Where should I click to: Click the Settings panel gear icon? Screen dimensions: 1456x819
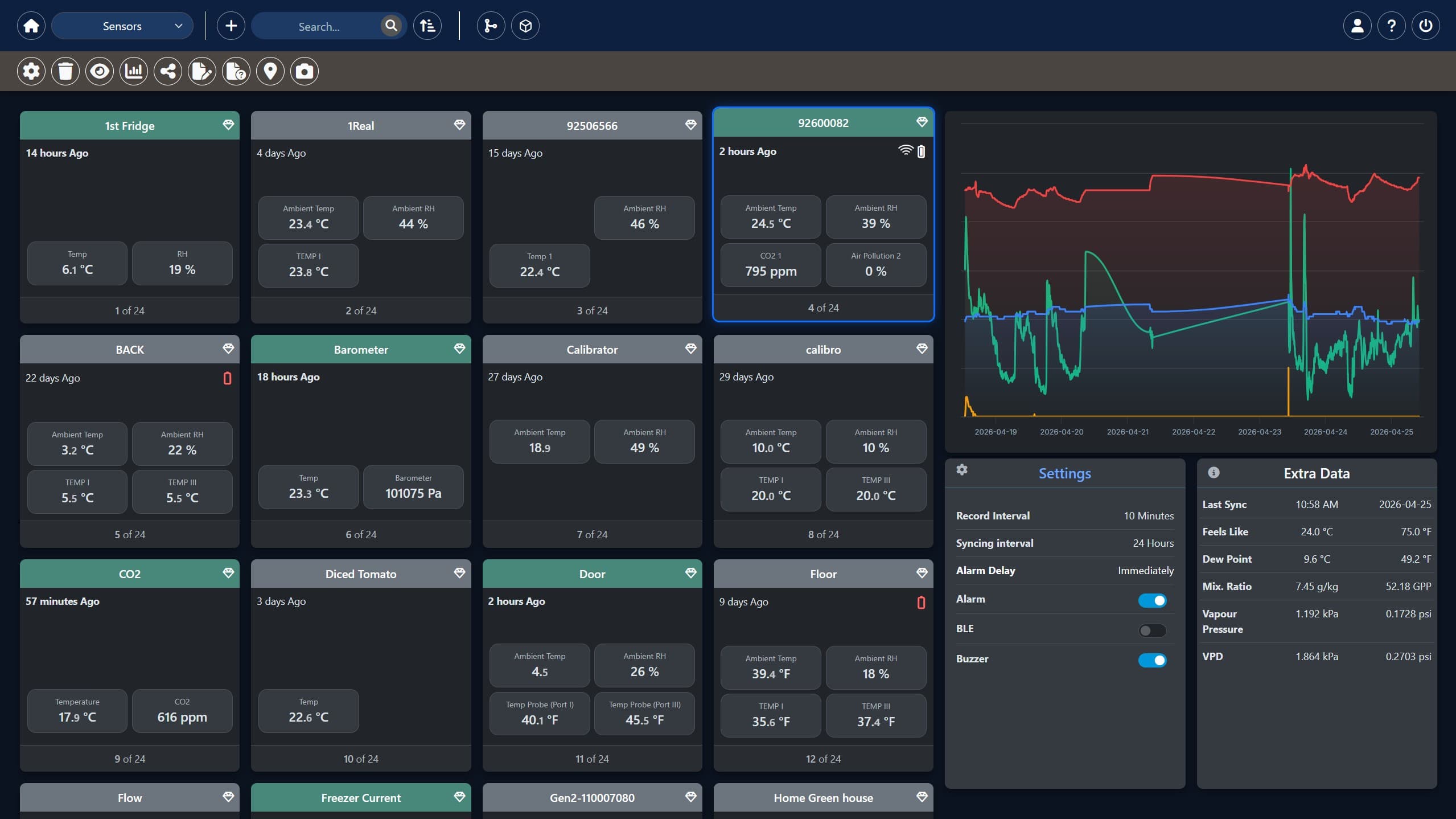pyautogui.click(x=962, y=469)
